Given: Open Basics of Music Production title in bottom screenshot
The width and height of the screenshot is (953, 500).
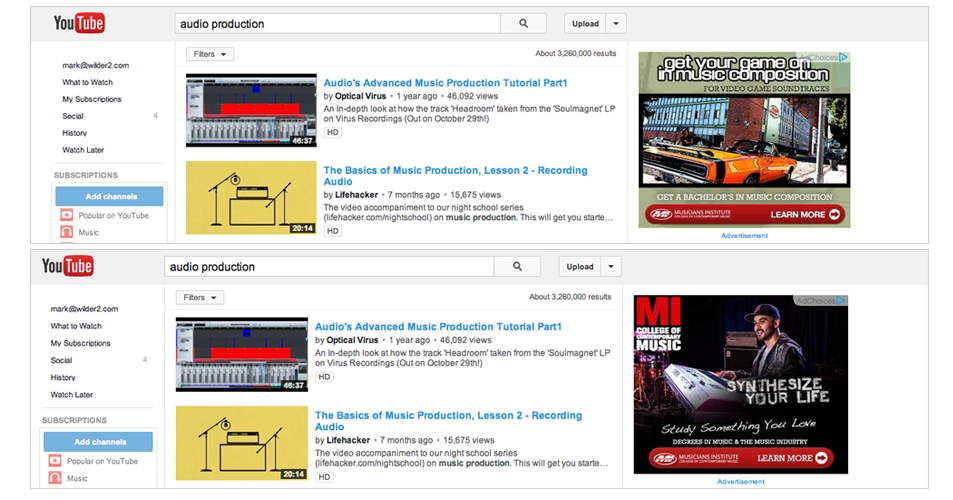Looking at the screenshot, I should tap(449, 421).
